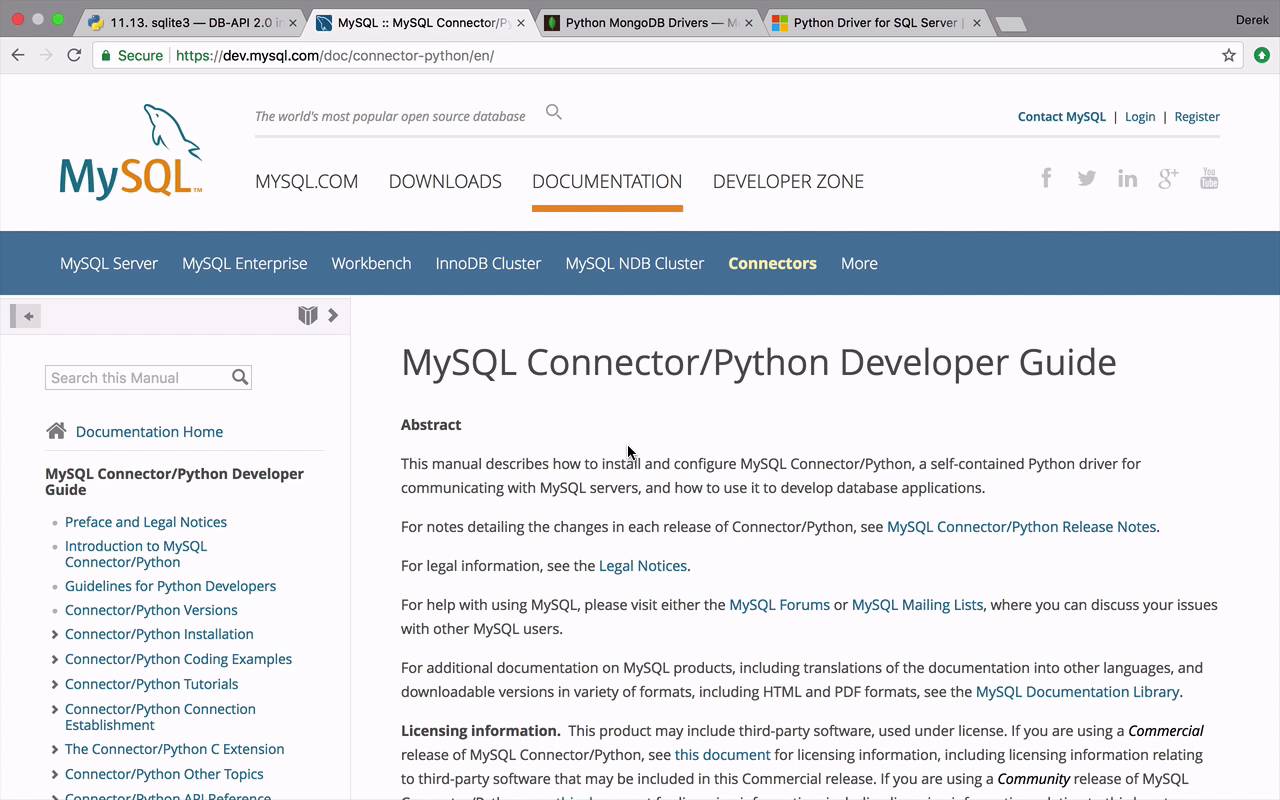This screenshot has height=800, width=1280.
Task: Select the Connectors tab in navigation bar
Action: point(772,263)
